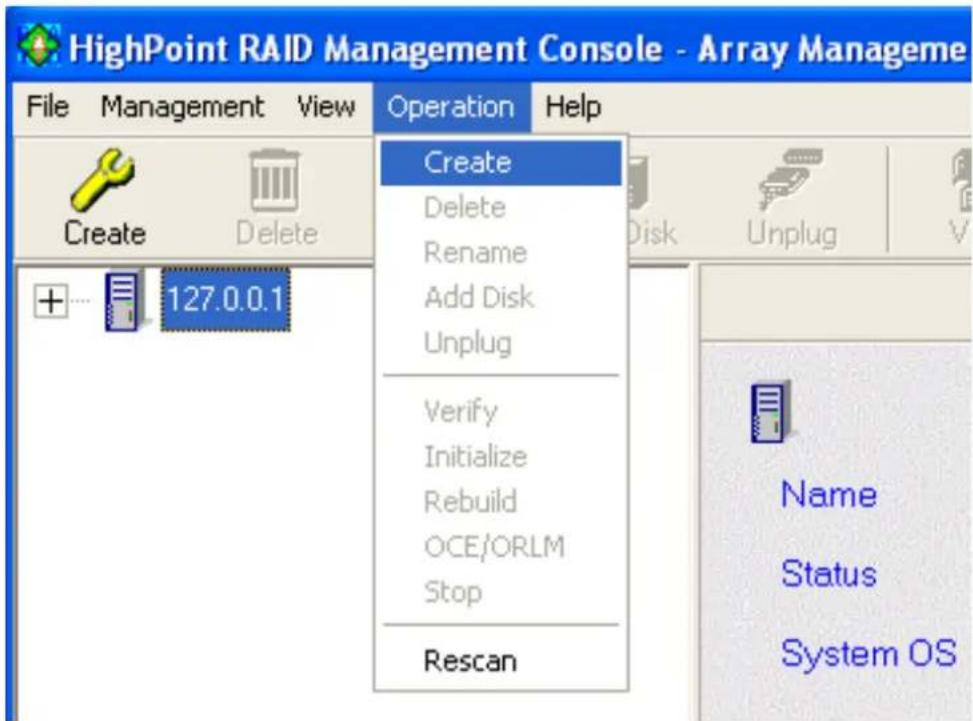Click the Delete trash can toolbar icon
This screenshot has height=721, width=973.
(x=275, y=181)
